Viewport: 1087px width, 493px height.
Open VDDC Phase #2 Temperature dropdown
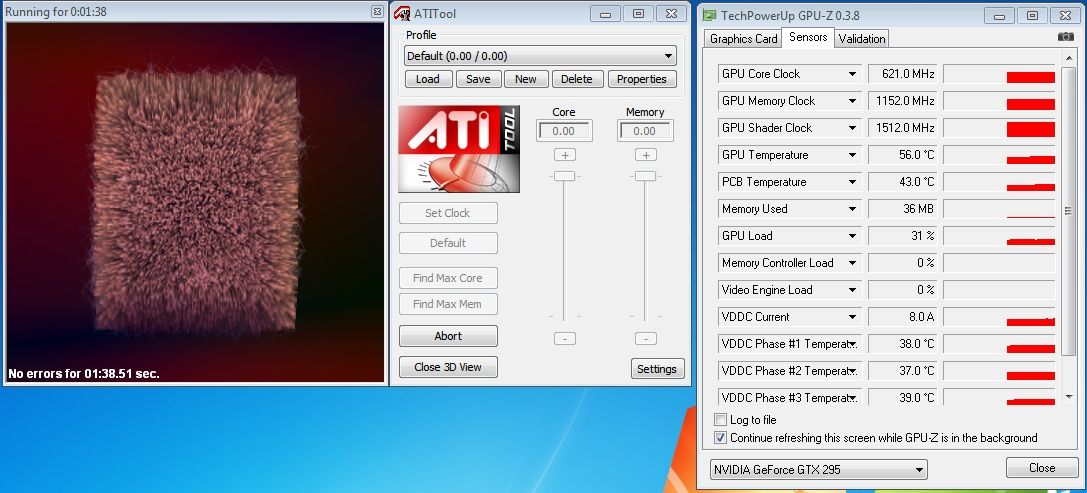pyautogui.click(x=852, y=372)
